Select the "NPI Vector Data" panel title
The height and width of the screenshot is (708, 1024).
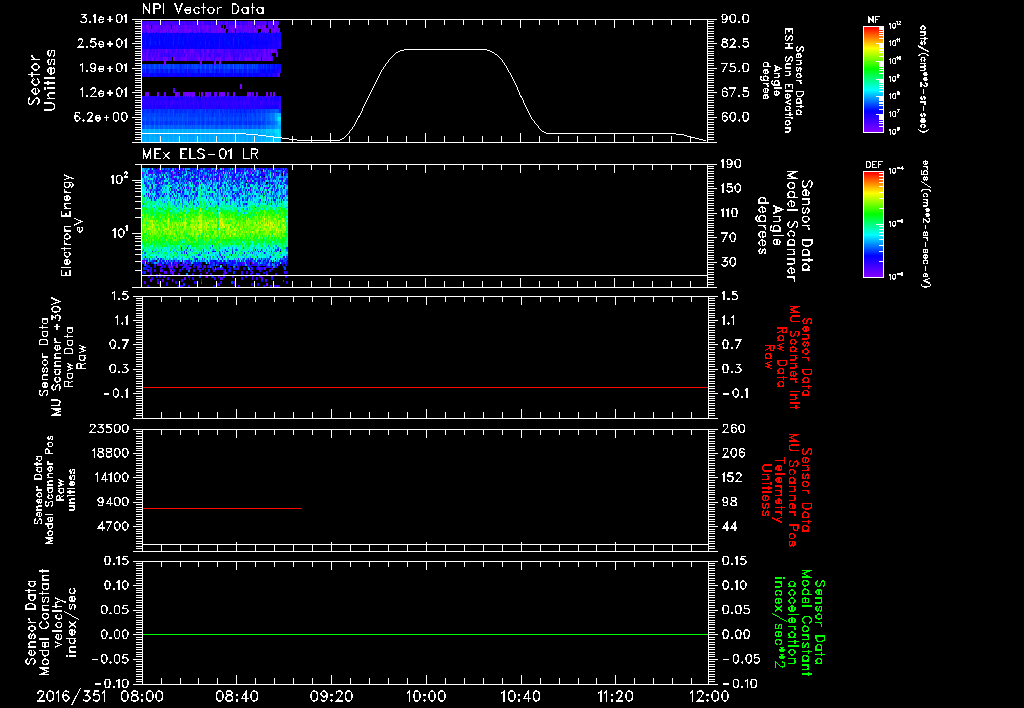tap(203, 9)
